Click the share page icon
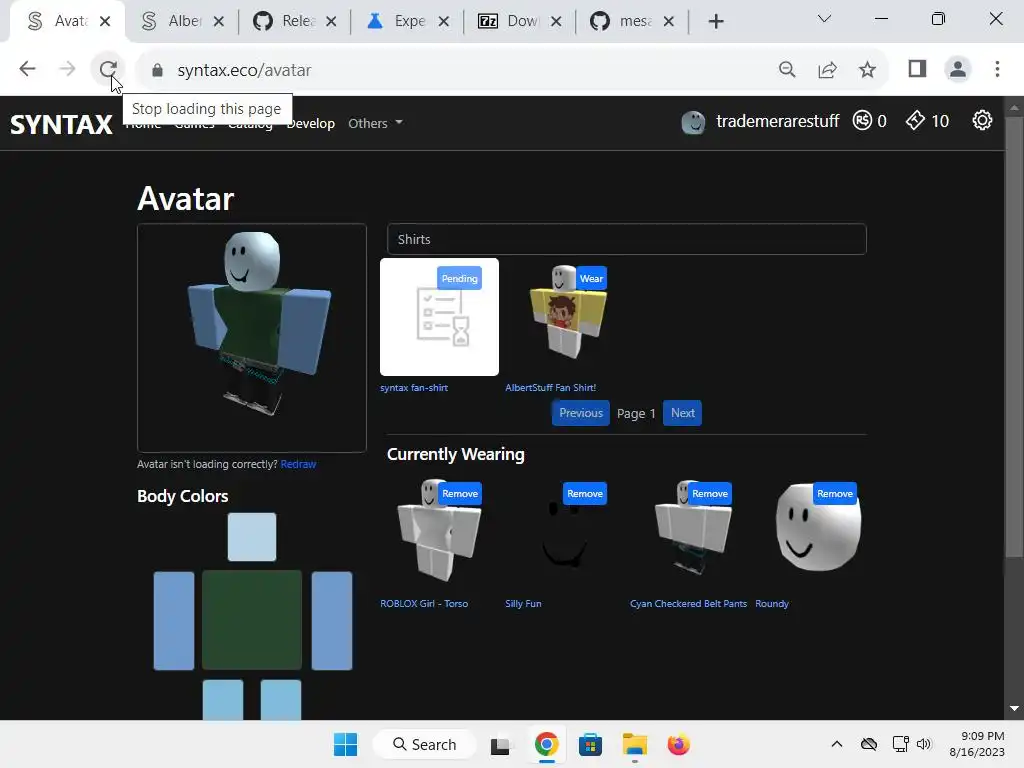1024x768 pixels. click(827, 69)
